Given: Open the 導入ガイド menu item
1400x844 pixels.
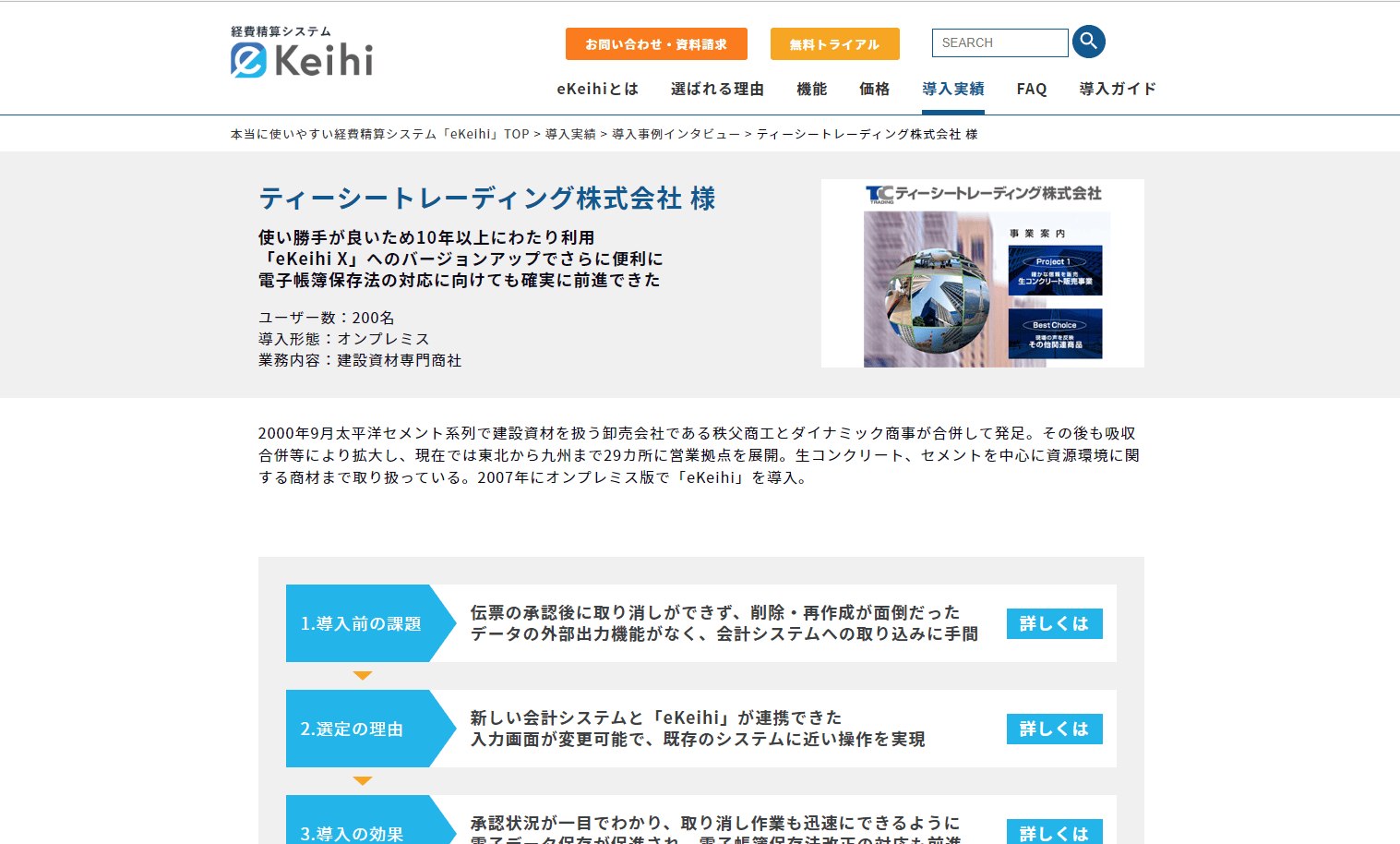Looking at the screenshot, I should pyautogui.click(x=1118, y=89).
